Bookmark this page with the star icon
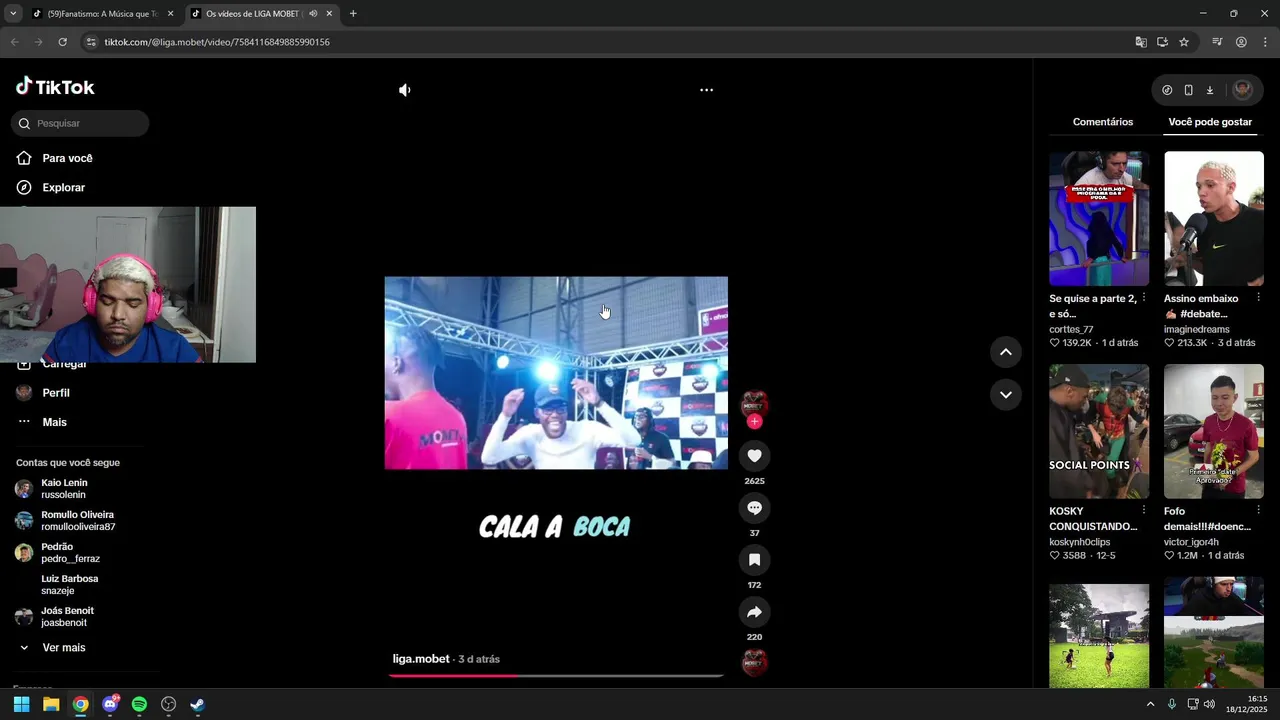Screen dimensions: 1280x720 click(x=1184, y=42)
